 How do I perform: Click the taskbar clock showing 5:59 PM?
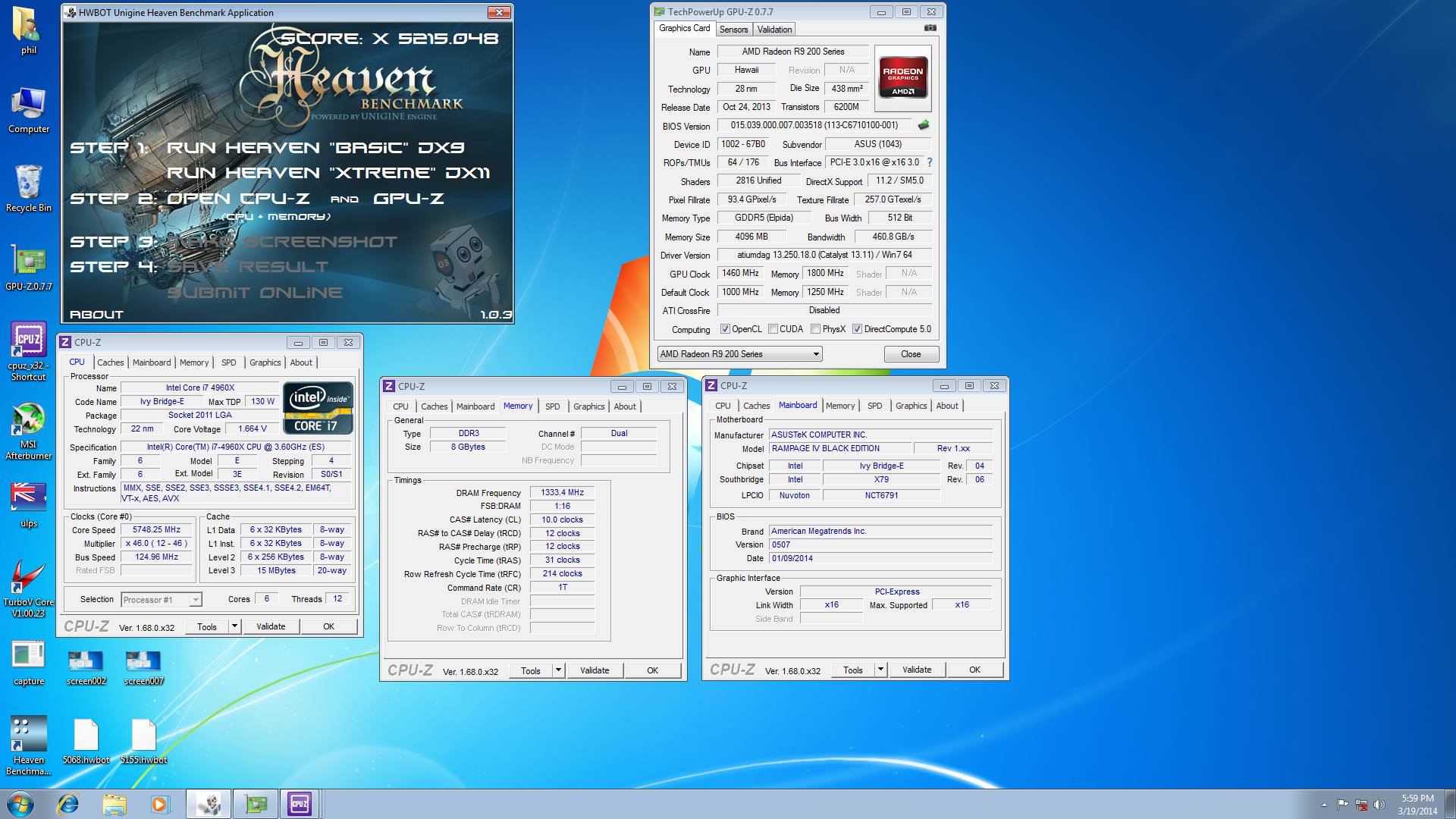1417,805
